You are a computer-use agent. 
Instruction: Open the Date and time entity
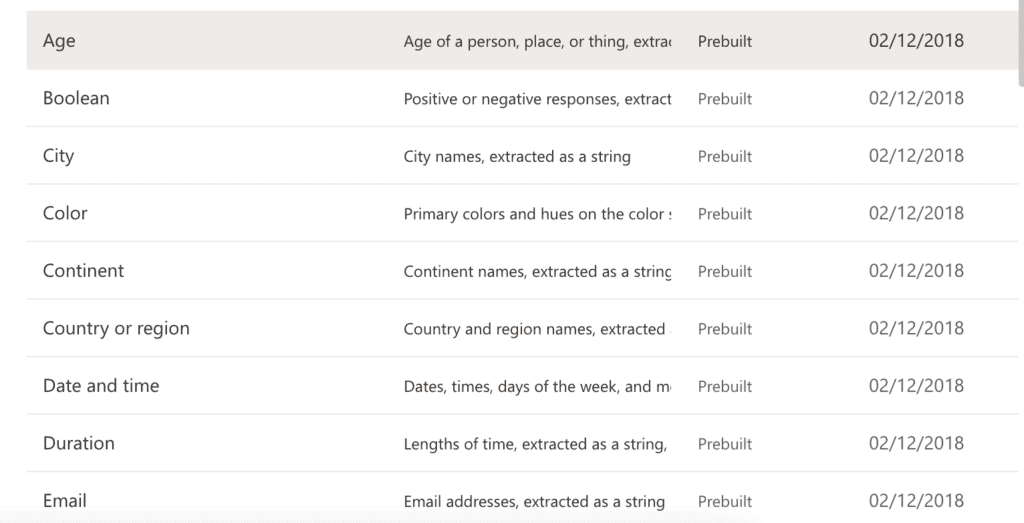coord(101,385)
